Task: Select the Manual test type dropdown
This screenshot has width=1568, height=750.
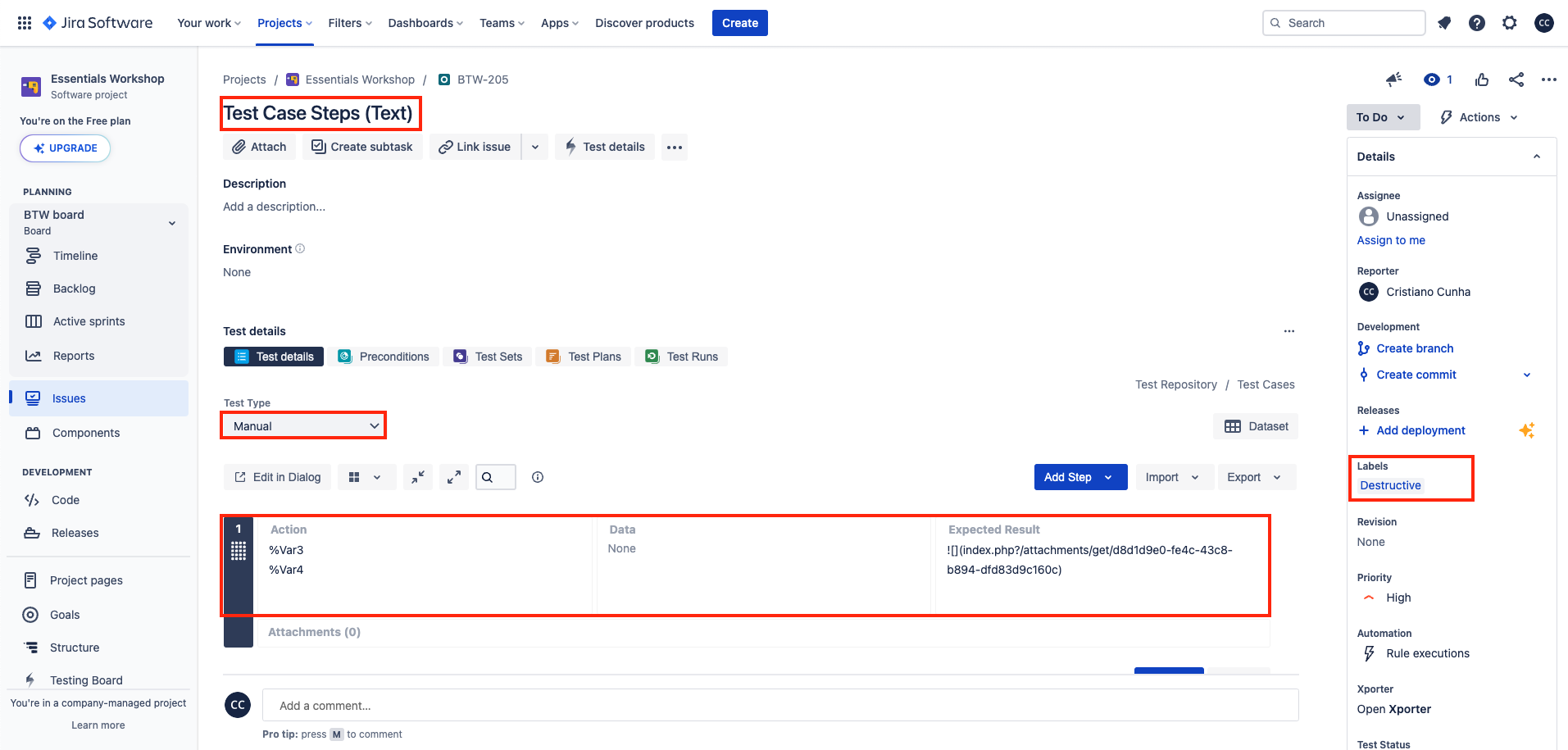Action: [x=303, y=426]
